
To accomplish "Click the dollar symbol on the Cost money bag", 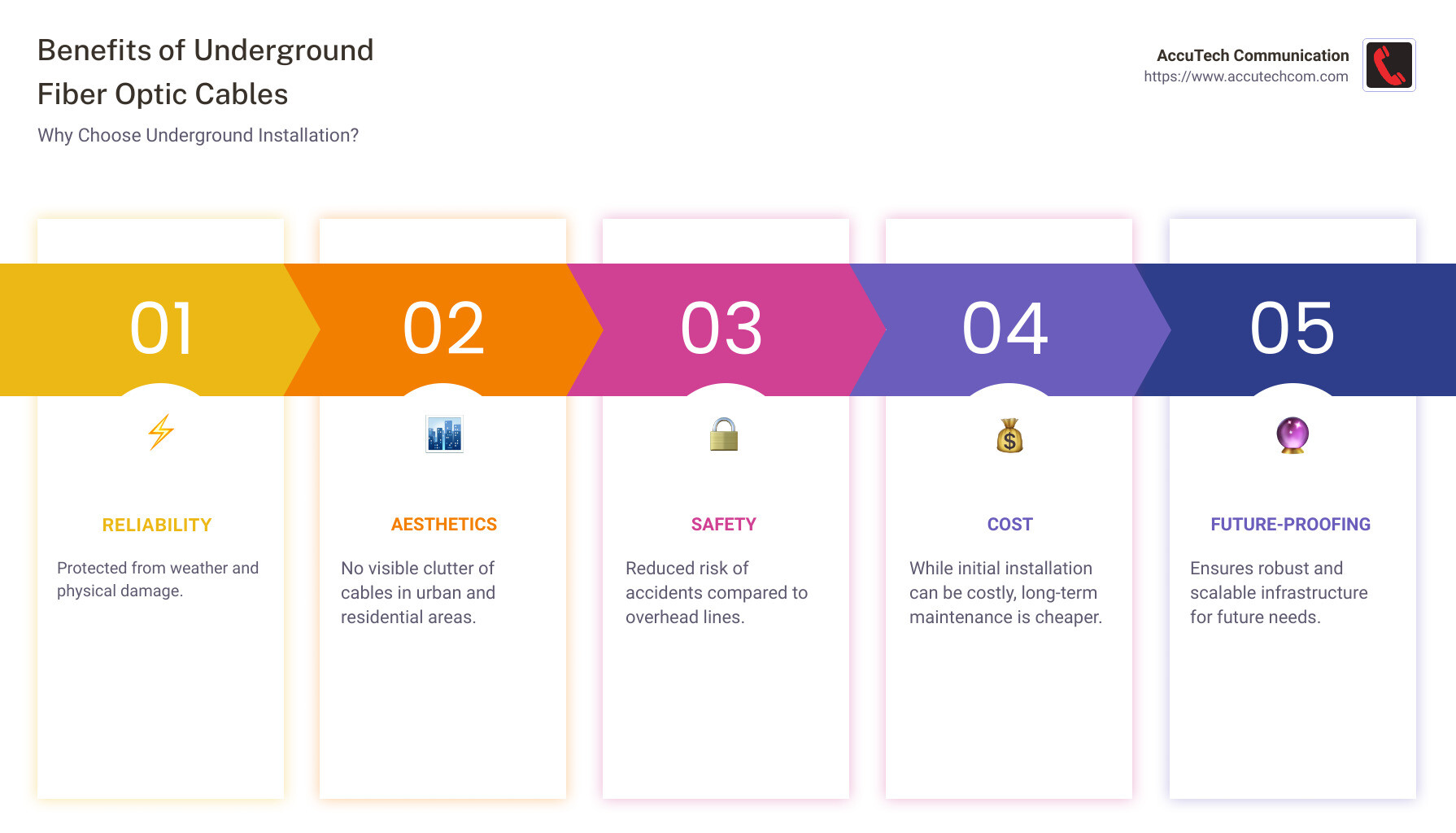I will coord(1009,439).
